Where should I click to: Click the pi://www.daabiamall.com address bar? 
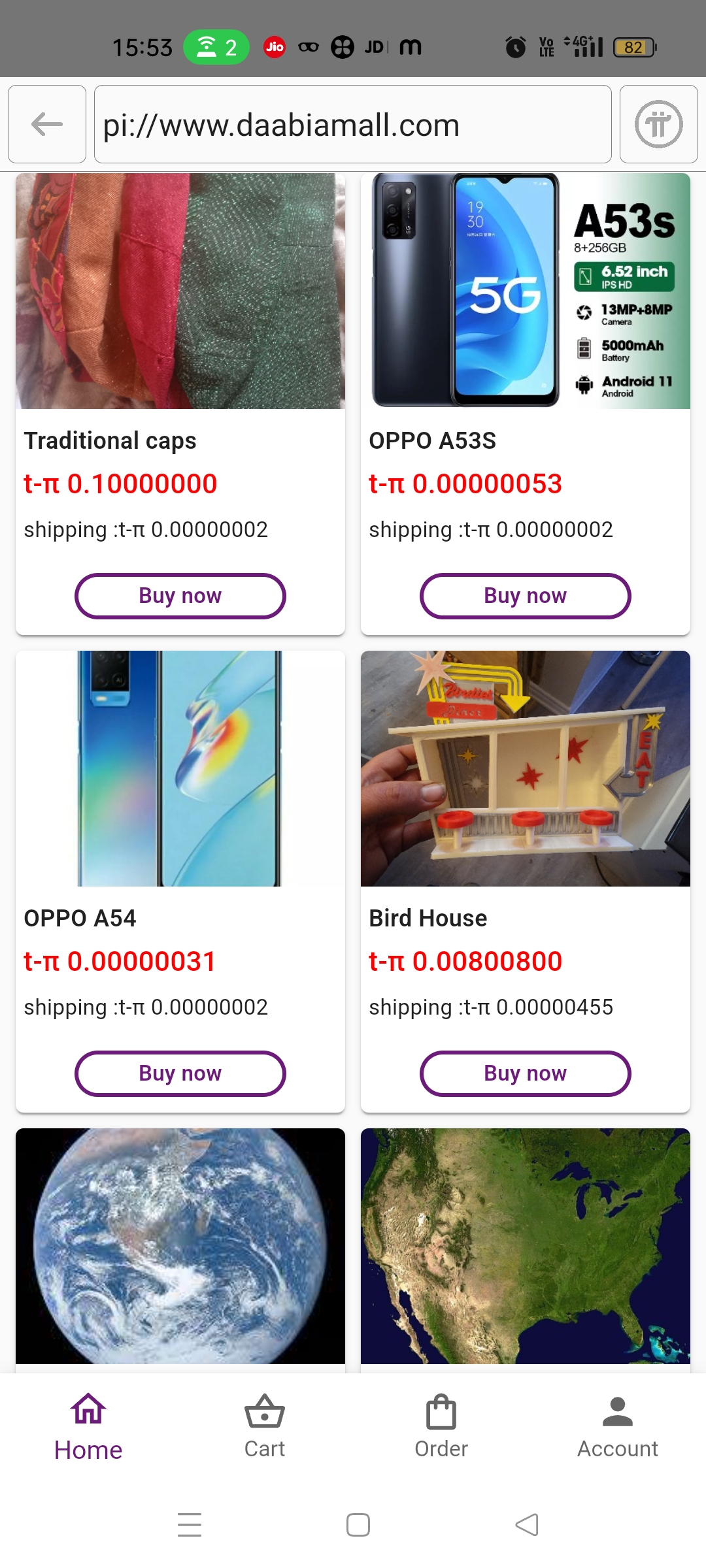click(x=353, y=124)
